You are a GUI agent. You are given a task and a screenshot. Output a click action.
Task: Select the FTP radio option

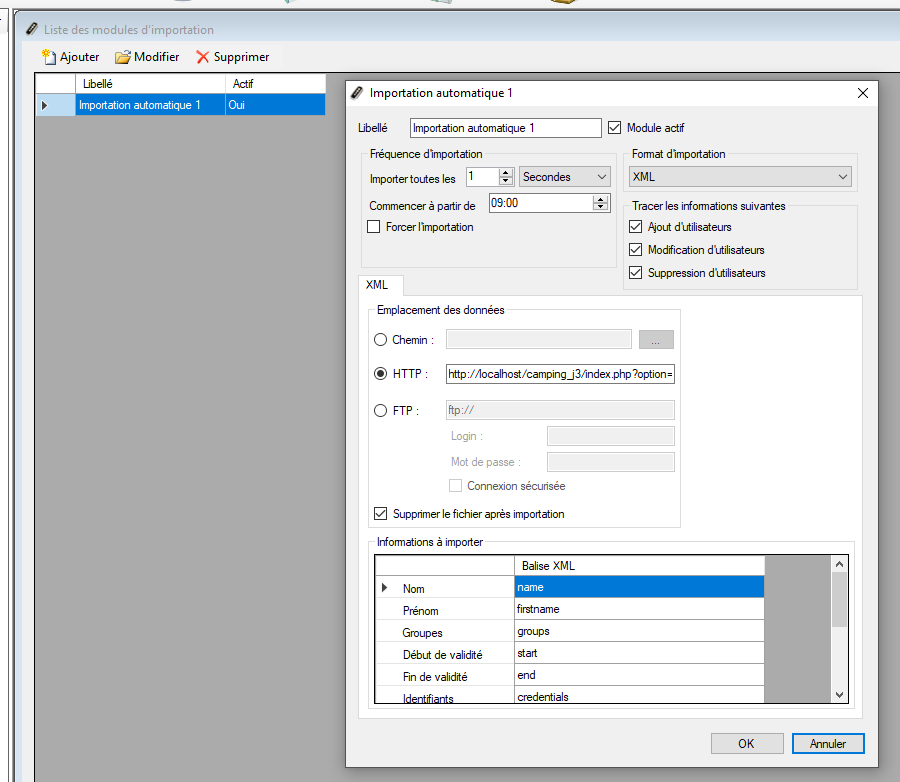[380, 410]
